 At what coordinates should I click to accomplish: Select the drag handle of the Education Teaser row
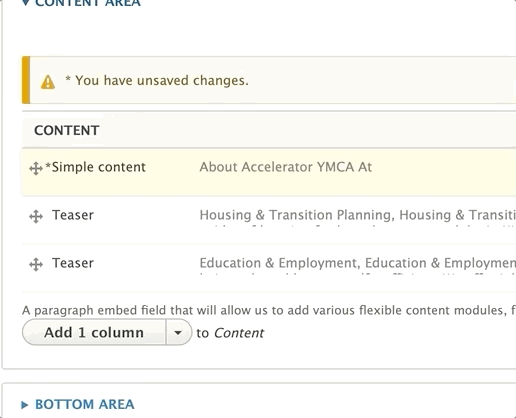[36, 265]
